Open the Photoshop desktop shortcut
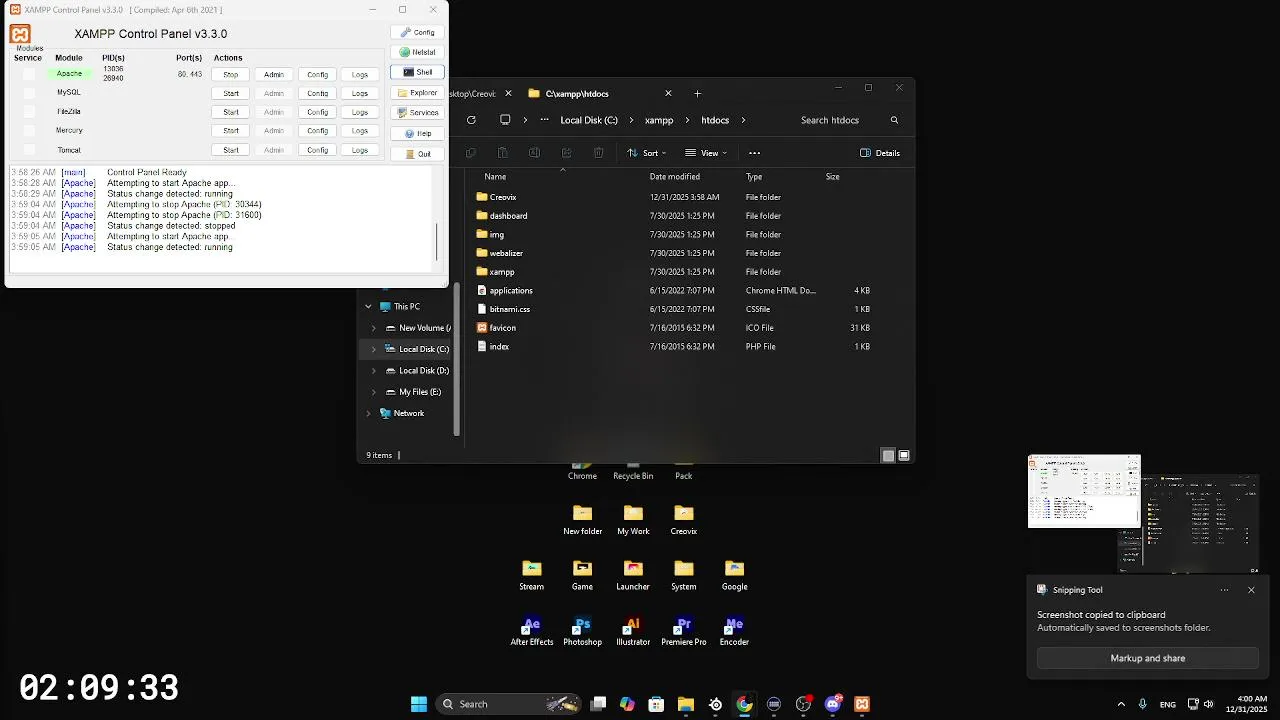Viewport: 1280px width, 720px height. [x=582, y=631]
